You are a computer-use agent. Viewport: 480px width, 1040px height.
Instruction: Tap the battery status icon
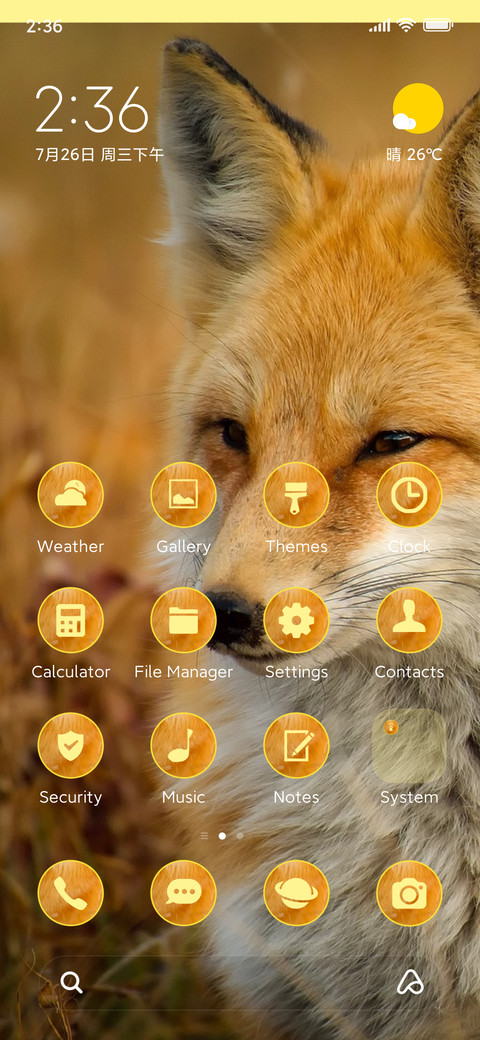click(438, 26)
